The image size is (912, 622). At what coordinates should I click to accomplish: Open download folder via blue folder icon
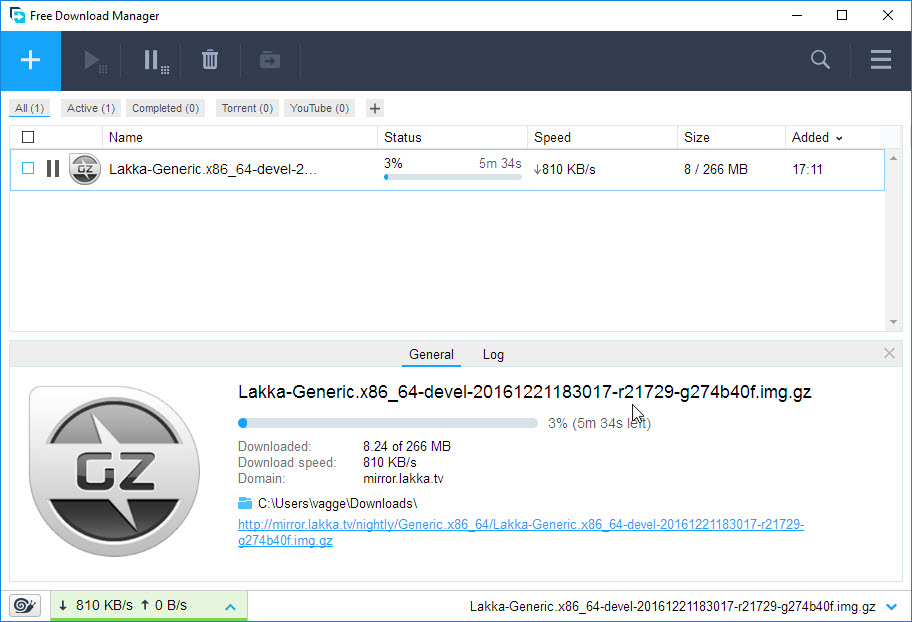245,503
